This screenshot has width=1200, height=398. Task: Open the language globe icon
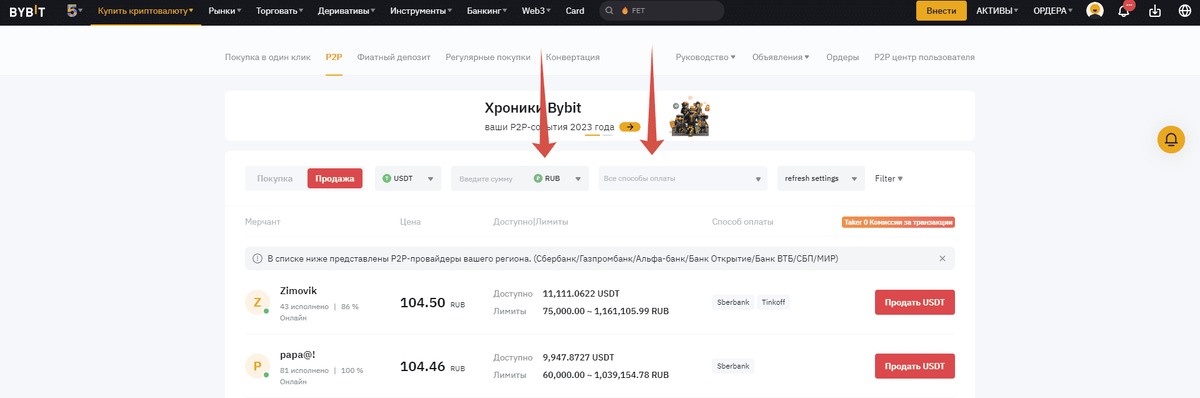[1185, 11]
